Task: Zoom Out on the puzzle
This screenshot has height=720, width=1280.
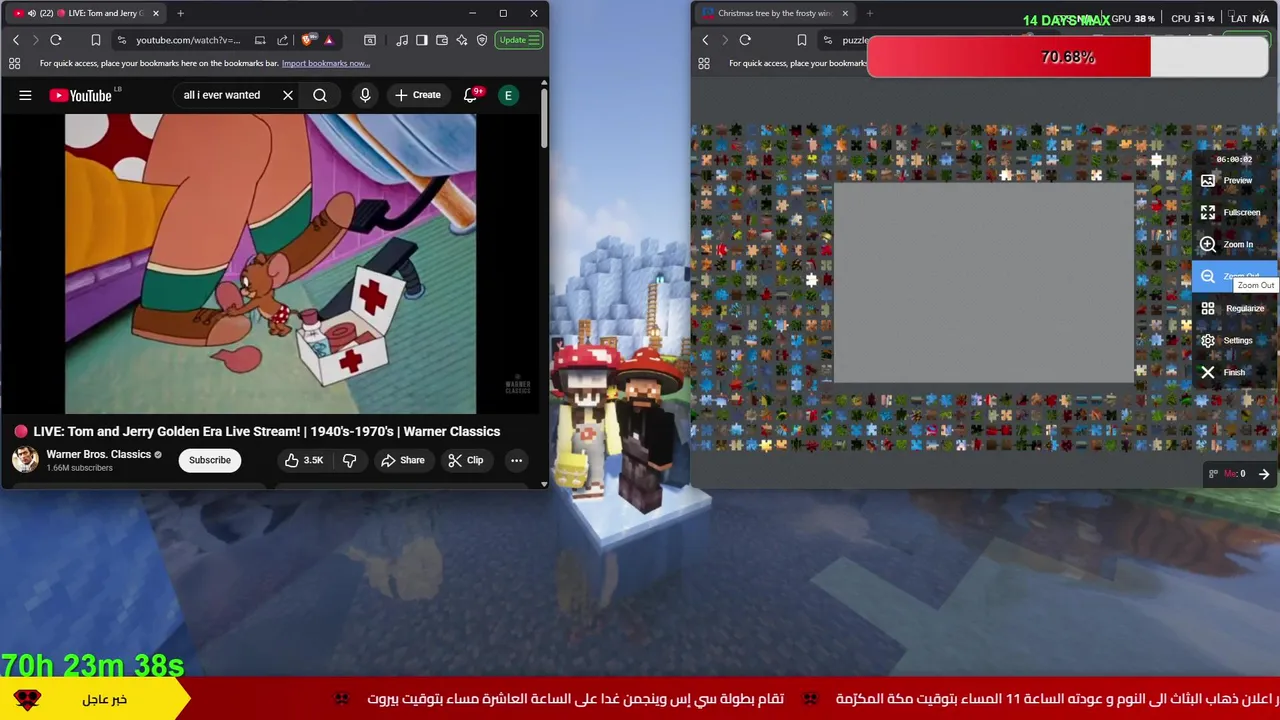Action: (x=1233, y=276)
